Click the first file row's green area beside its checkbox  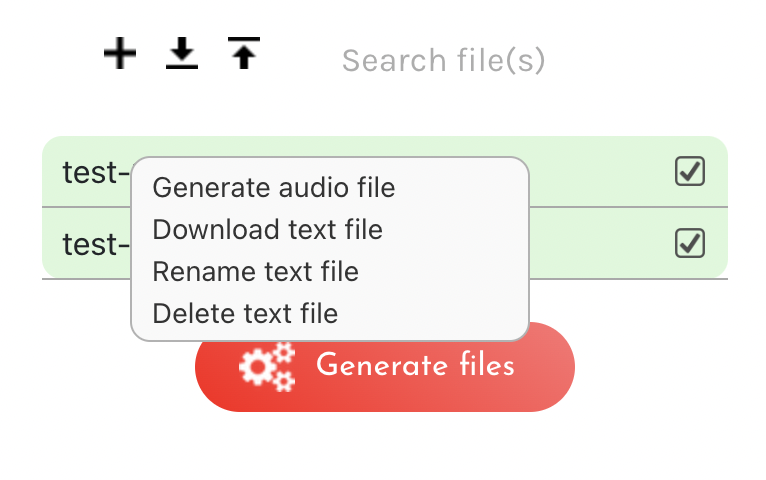[x=601, y=171]
